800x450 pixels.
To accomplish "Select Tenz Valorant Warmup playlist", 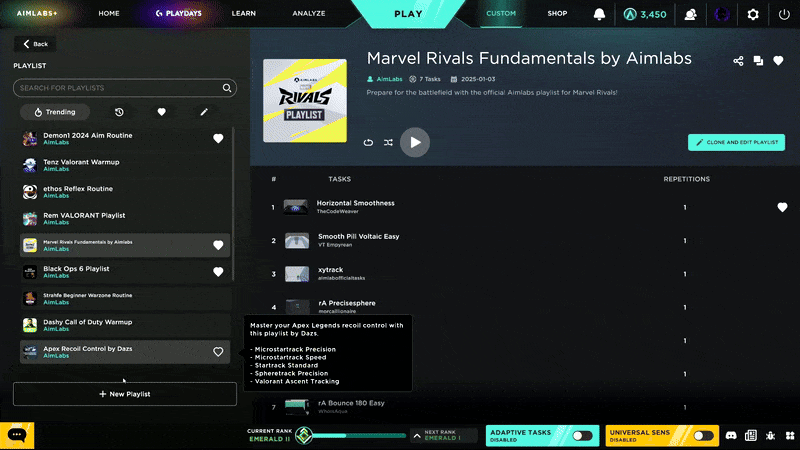I will pyautogui.click(x=124, y=165).
